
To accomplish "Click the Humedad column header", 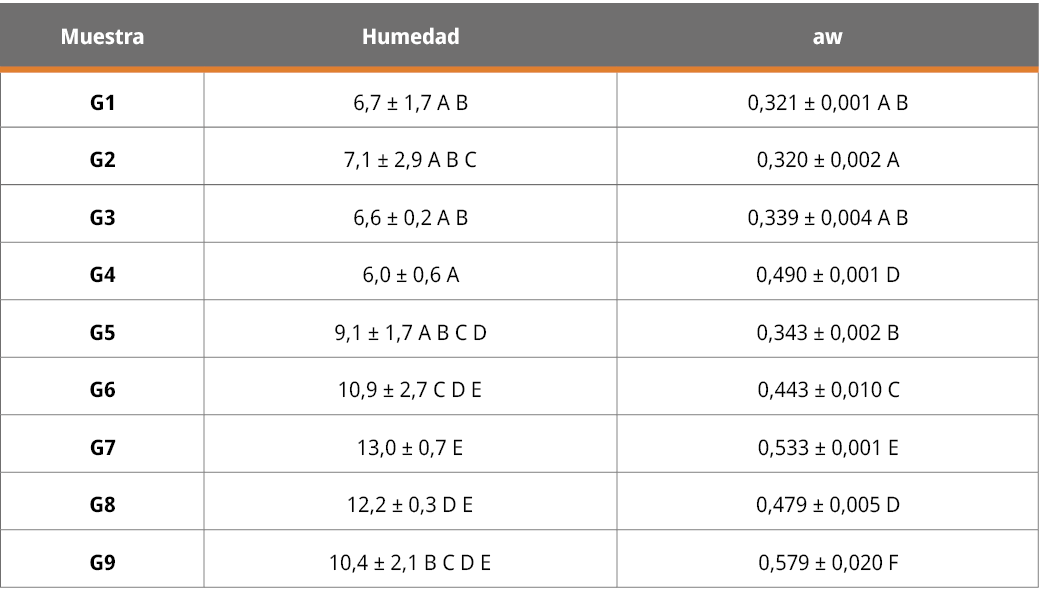I will (x=410, y=37).
